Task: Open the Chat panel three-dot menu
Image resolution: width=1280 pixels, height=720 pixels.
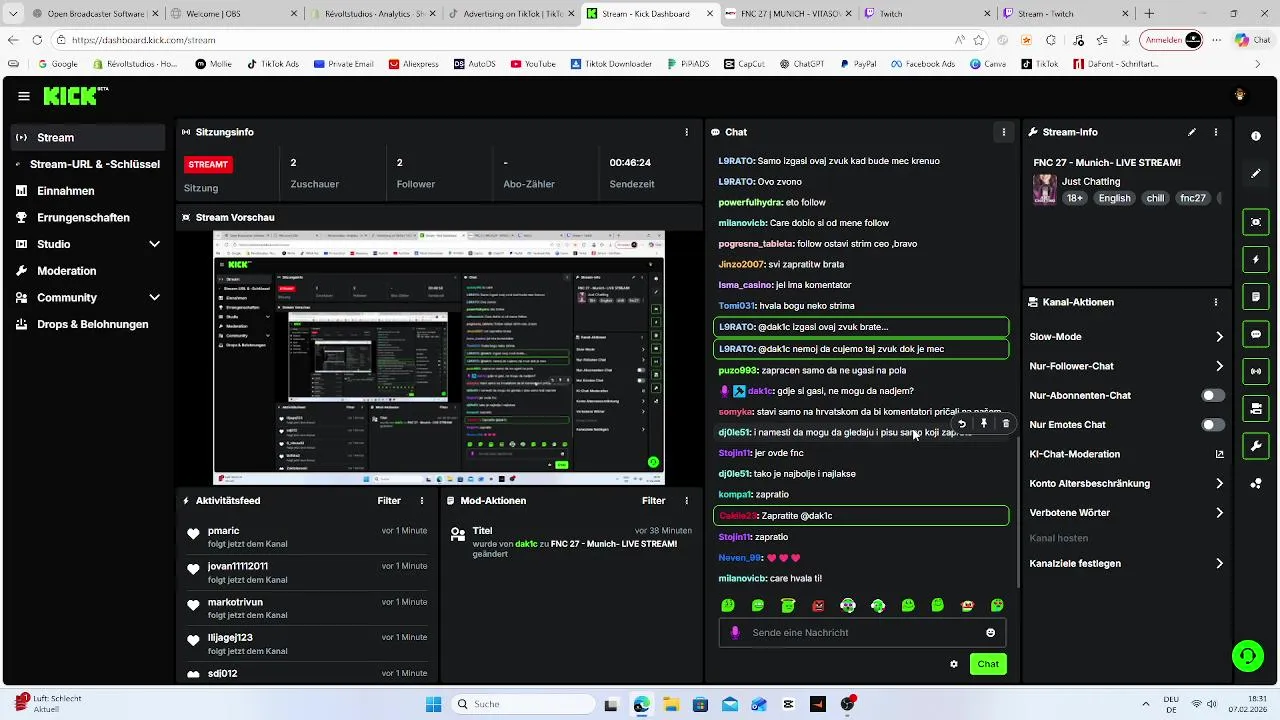Action: pos(1003,132)
